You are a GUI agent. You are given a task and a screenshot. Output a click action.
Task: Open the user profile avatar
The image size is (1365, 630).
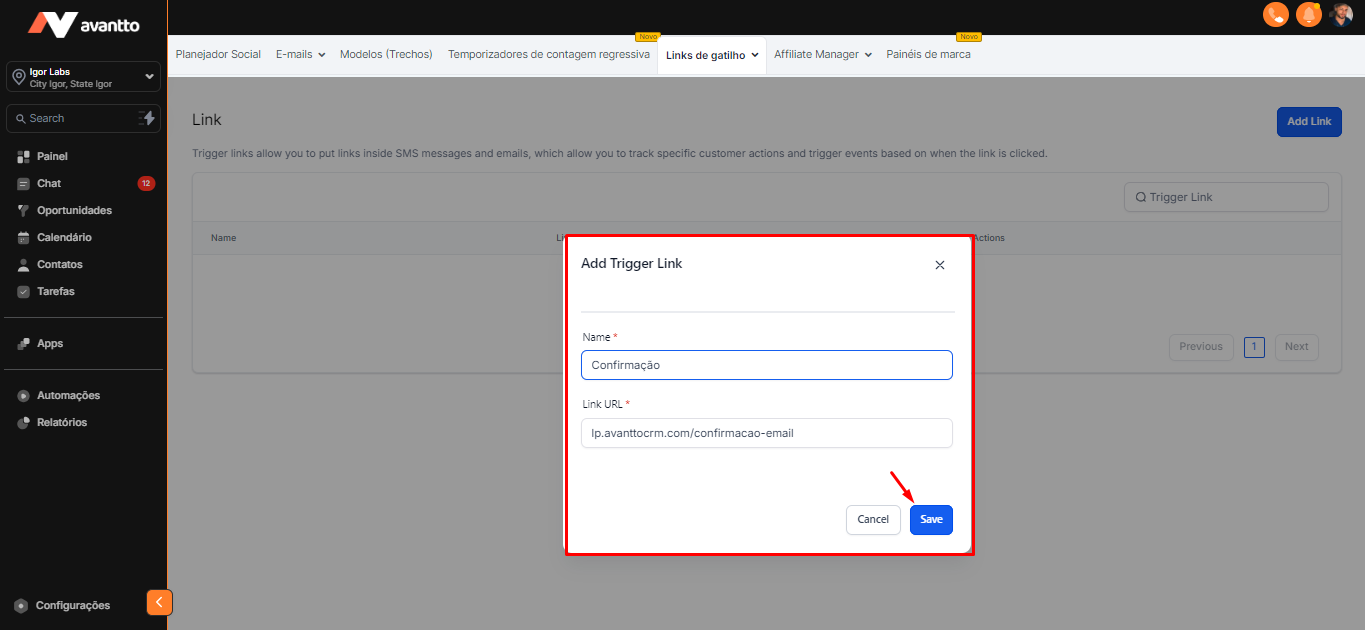click(1341, 15)
